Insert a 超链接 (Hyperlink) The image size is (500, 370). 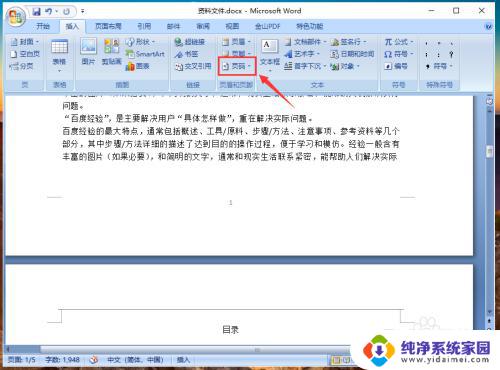pyautogui.click(x=190, y=42)
